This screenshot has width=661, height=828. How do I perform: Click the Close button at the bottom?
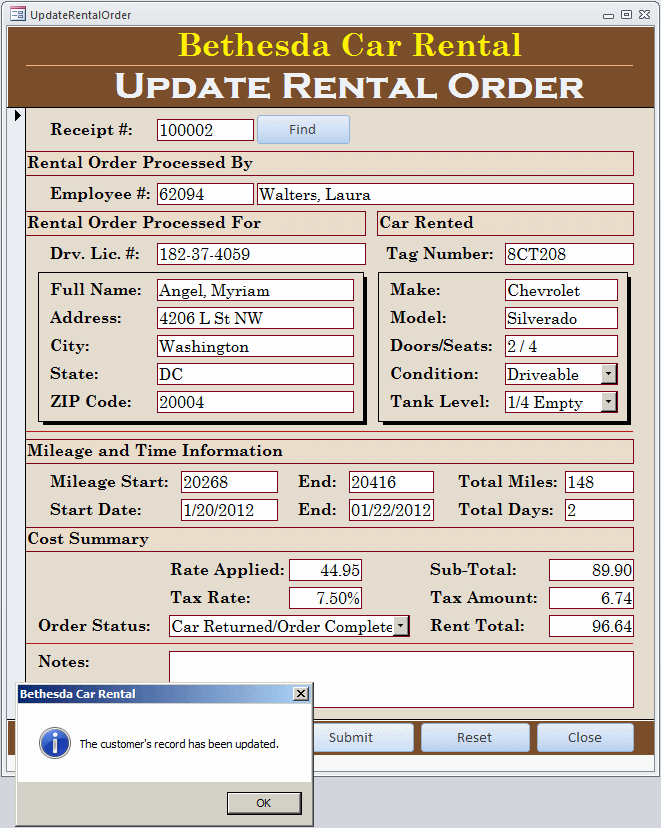coord(585,737)
